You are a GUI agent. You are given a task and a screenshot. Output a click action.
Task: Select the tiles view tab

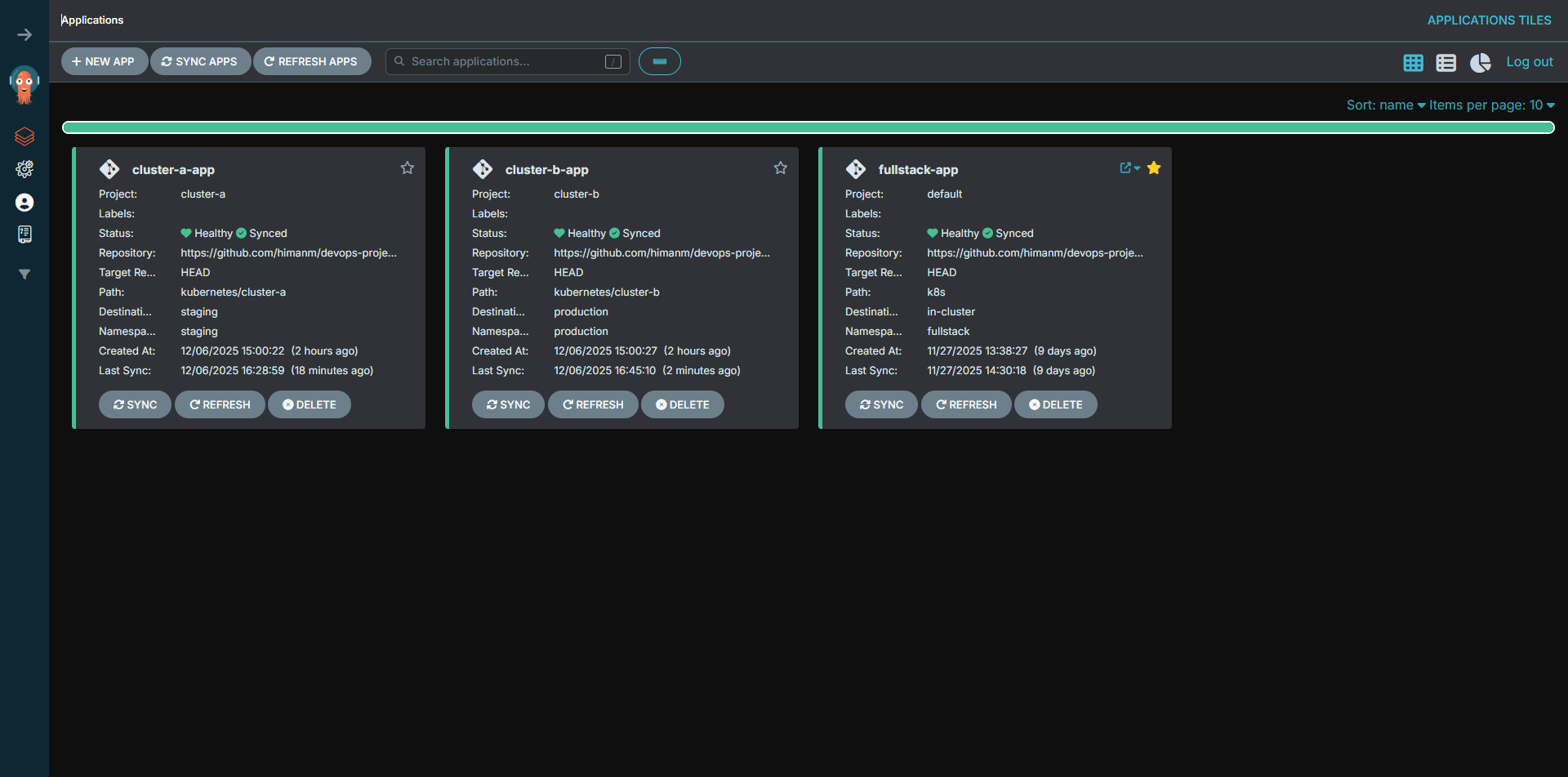1413,62
